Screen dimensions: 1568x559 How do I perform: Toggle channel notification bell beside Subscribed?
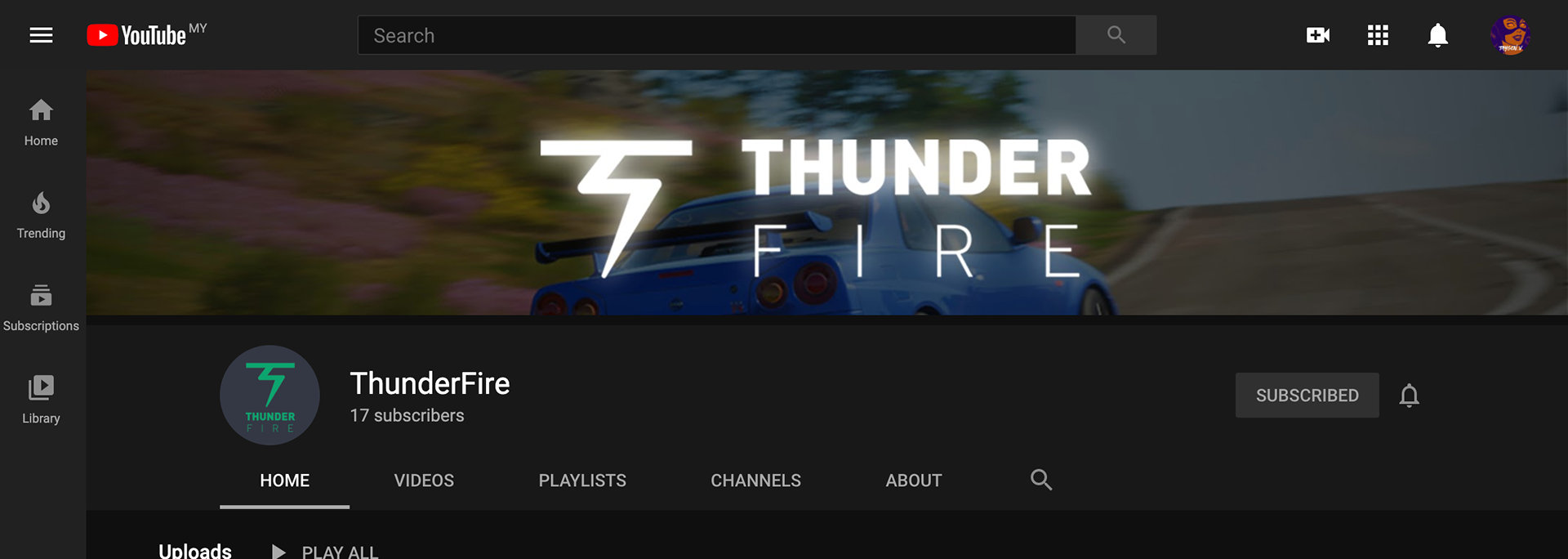(1409, 396)
